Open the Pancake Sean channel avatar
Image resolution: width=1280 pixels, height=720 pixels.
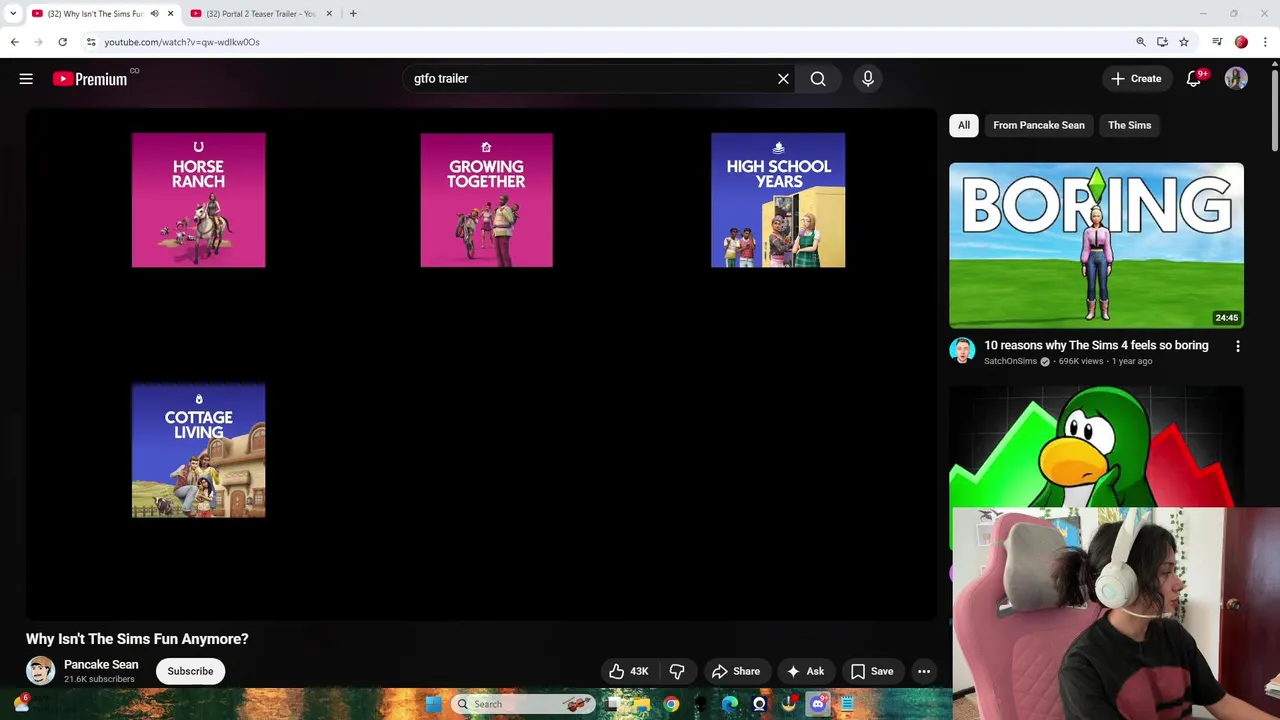pyautogui.click(x=40, y=671)
